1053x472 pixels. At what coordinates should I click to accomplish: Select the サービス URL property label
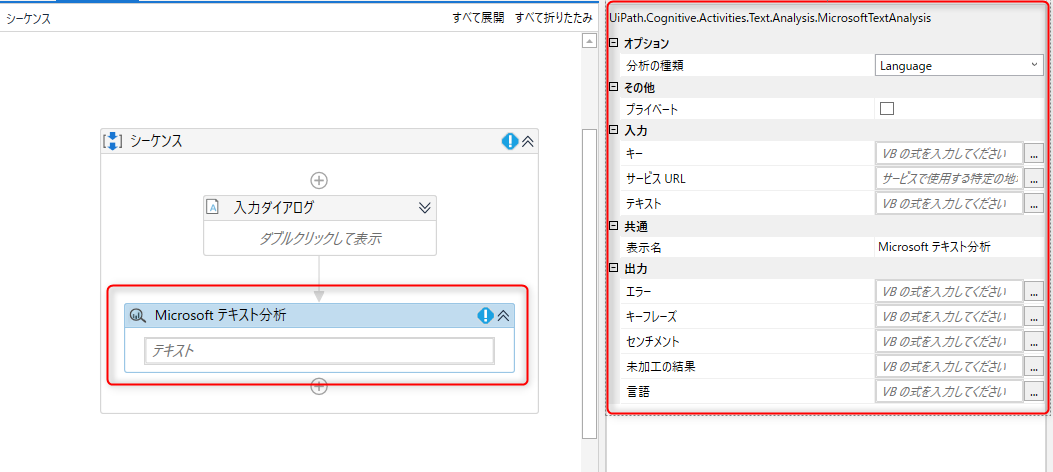pos(656,179)
